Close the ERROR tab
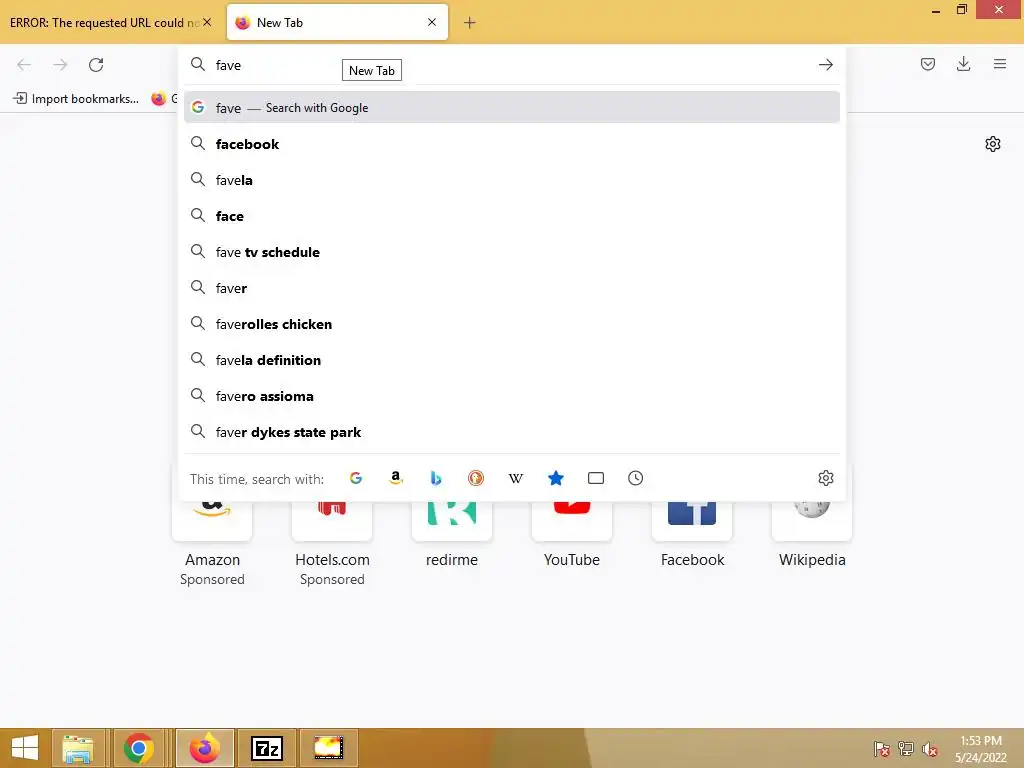Image resolution: width=1024 pixels, height=768 pixels. pyautogui.click(x=207, y=22)
